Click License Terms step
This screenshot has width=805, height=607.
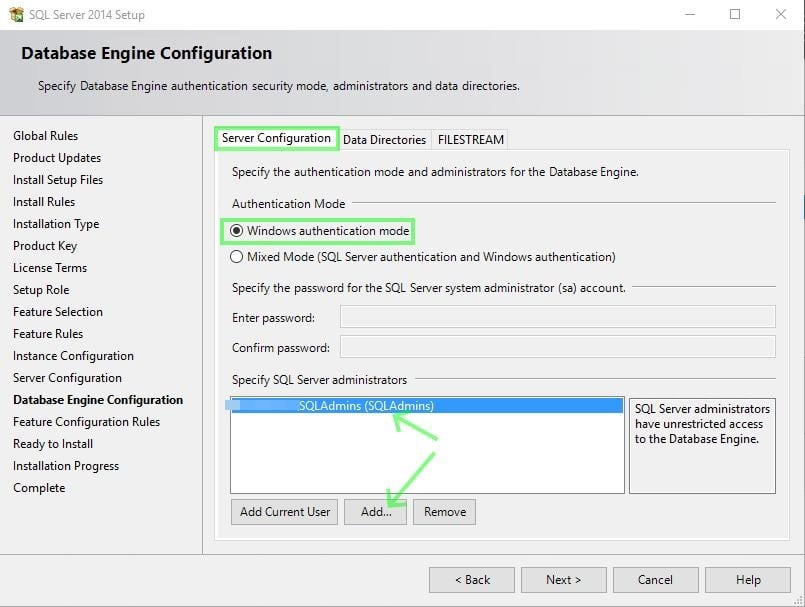coord(50,268)
